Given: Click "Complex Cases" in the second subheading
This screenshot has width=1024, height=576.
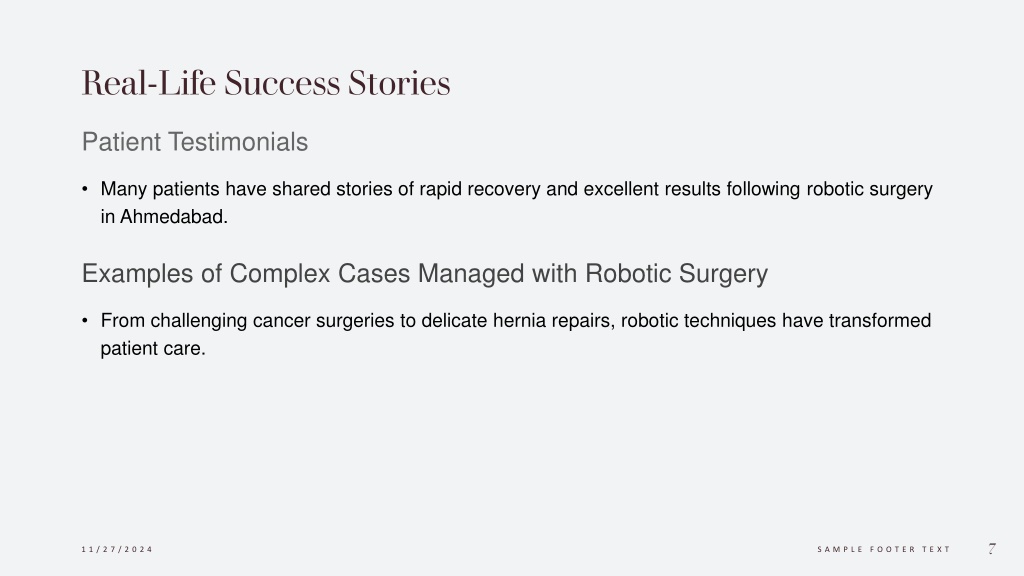Looking at the screenshot, I should pyautogui.click(x=320, y=274).
